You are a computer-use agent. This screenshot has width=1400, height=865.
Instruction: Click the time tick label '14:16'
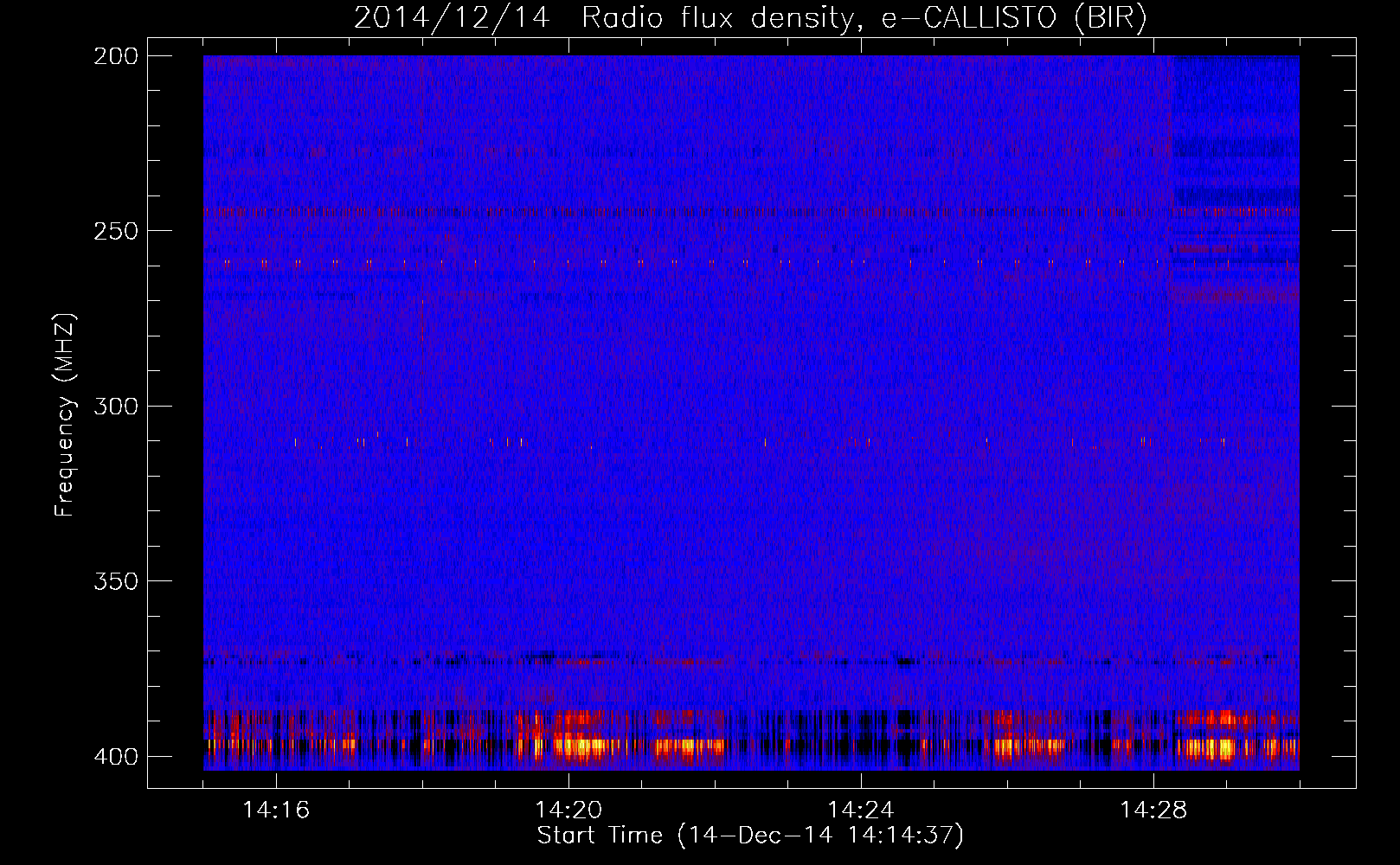coord(276,810)
